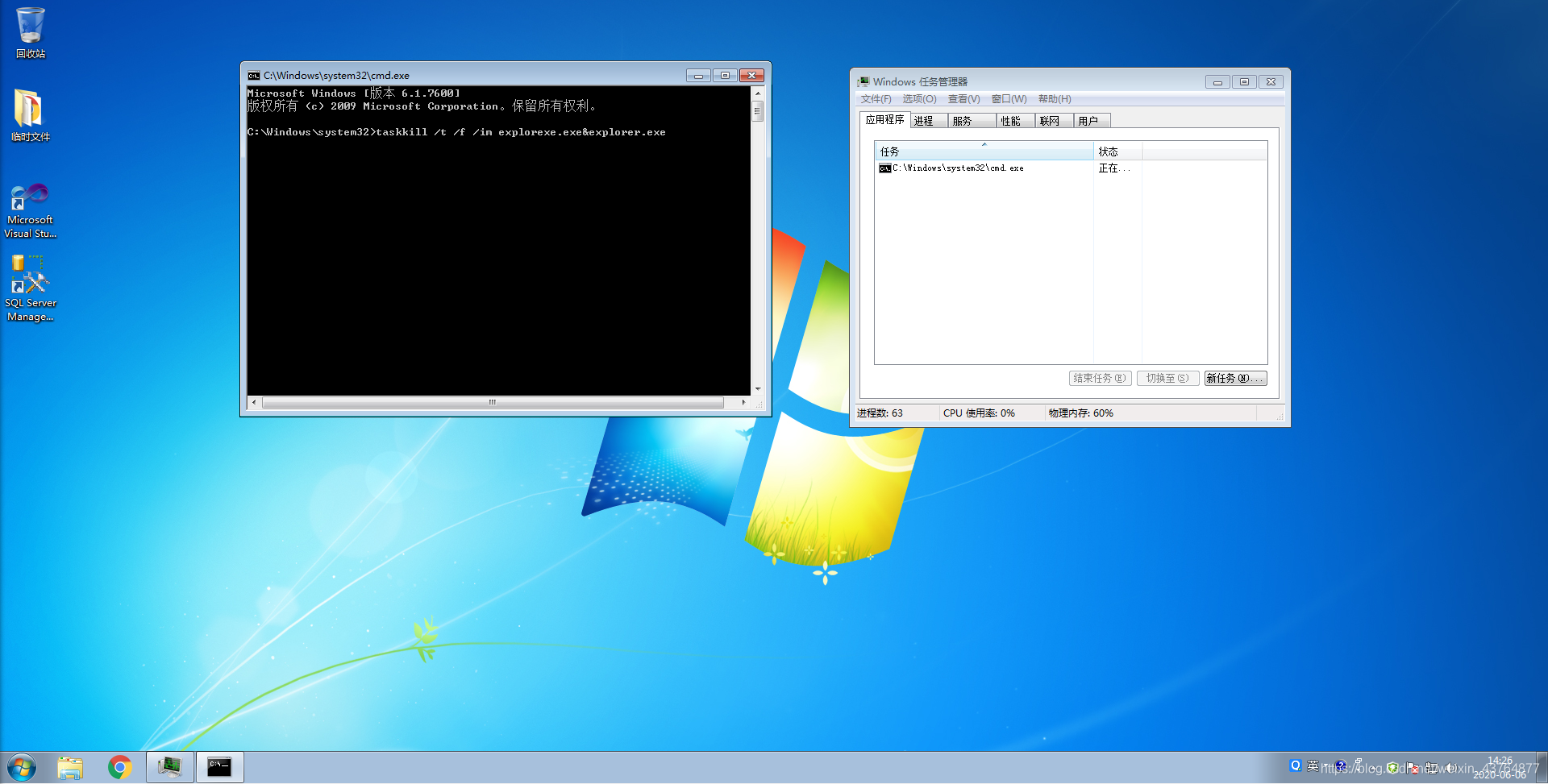1548x784 pixels.
Task: Sort by the 状态 column header
Action: 1117,151
